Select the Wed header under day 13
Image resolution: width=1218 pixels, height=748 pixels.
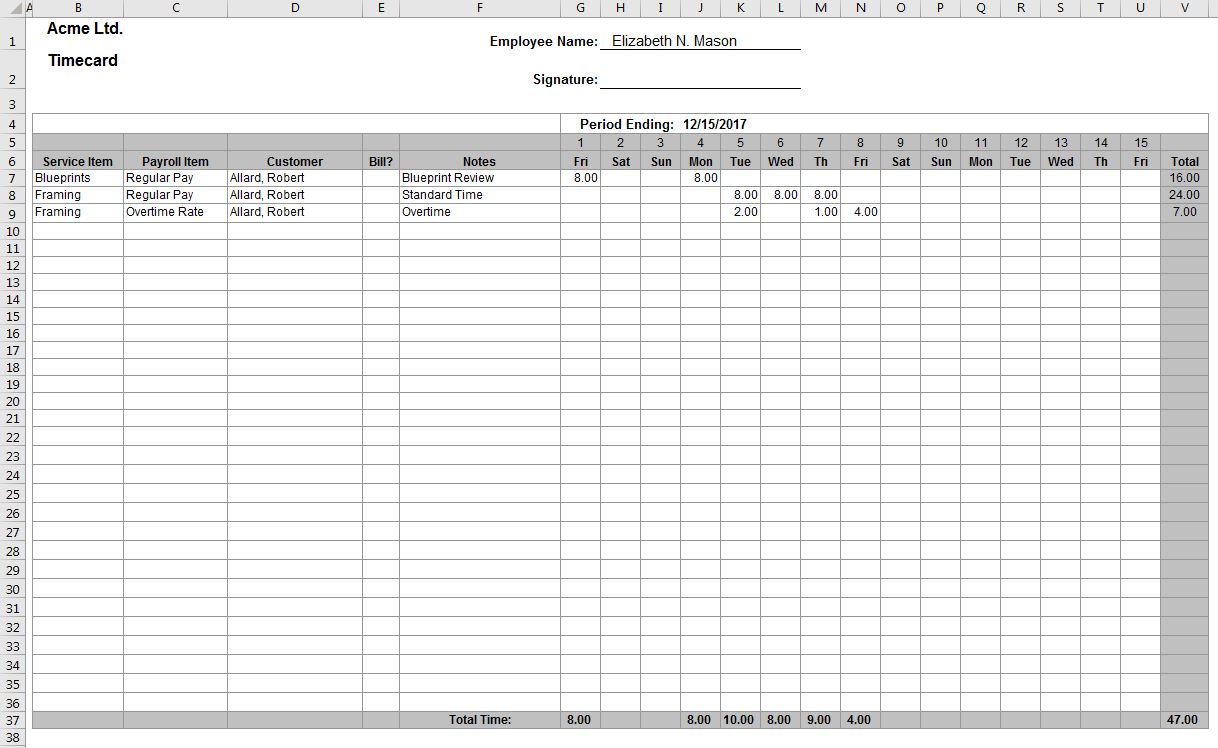[x=1061, y=161]
